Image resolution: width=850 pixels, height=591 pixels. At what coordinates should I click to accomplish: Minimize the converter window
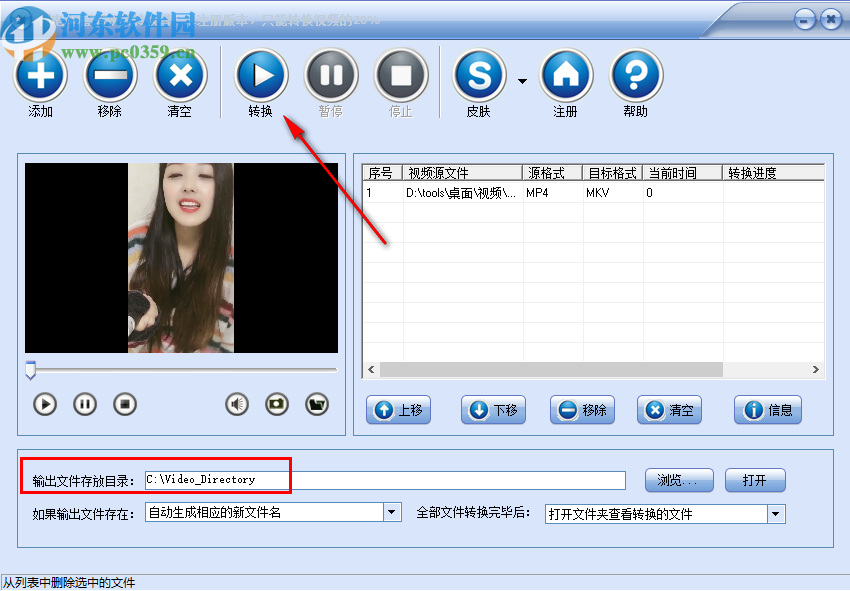(804, 21)
